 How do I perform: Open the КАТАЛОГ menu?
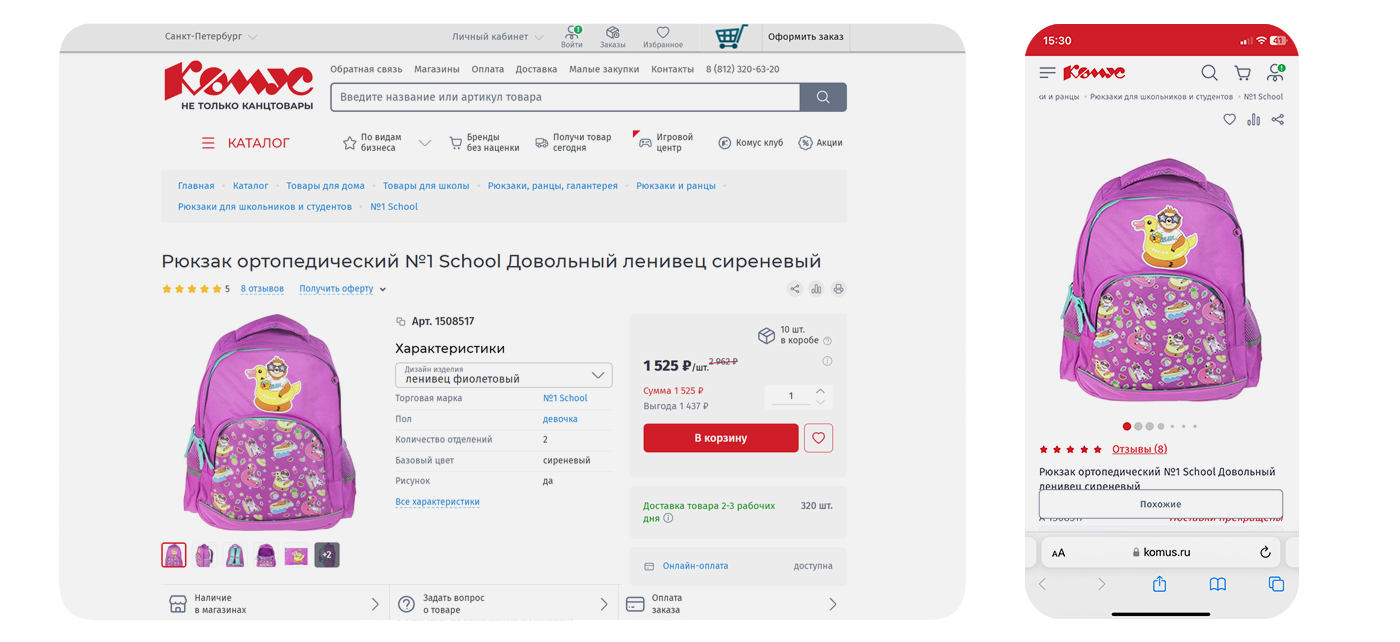(246, 143)
